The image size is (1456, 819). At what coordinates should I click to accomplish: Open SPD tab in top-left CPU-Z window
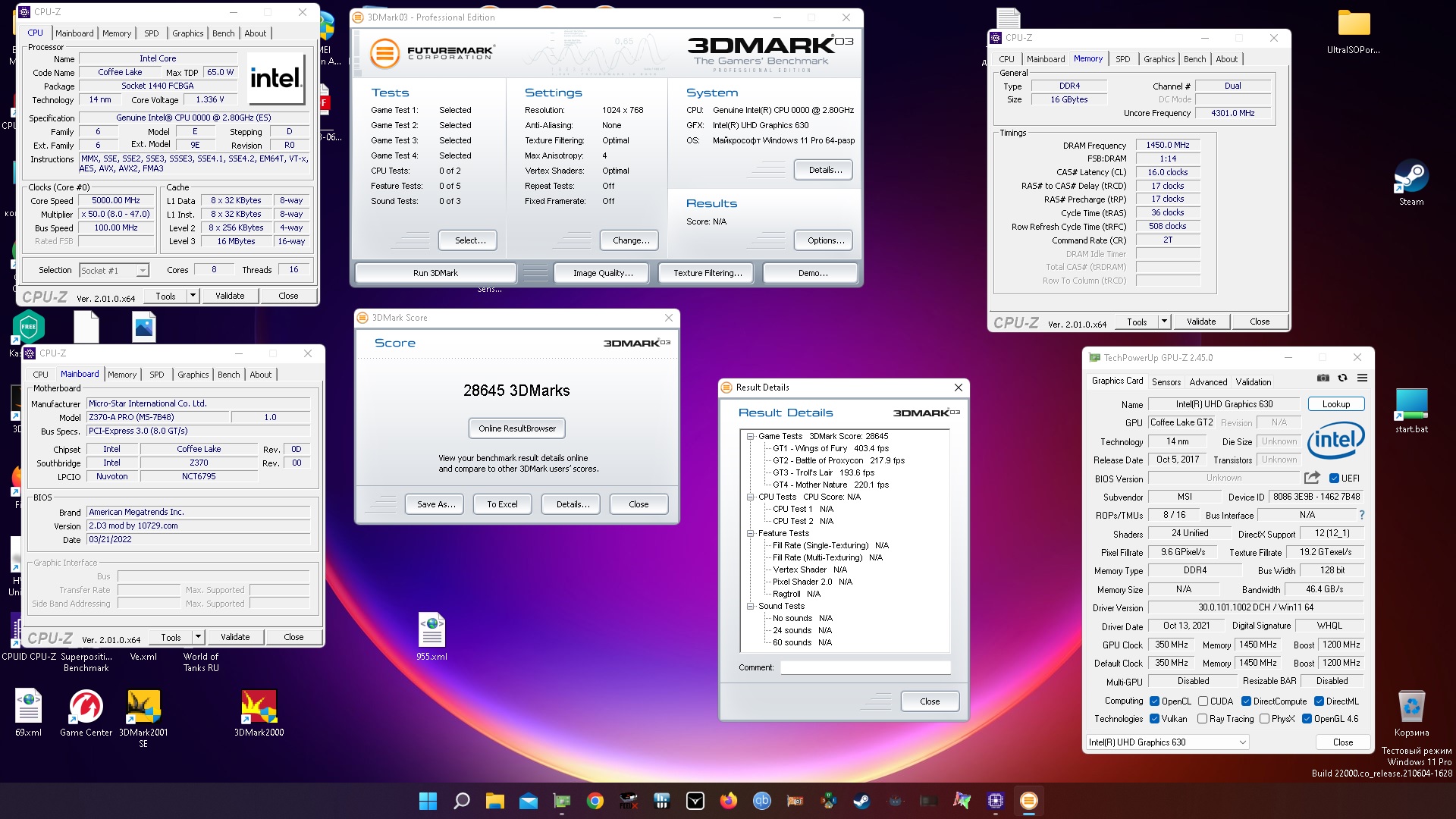(x=152, y=33)
